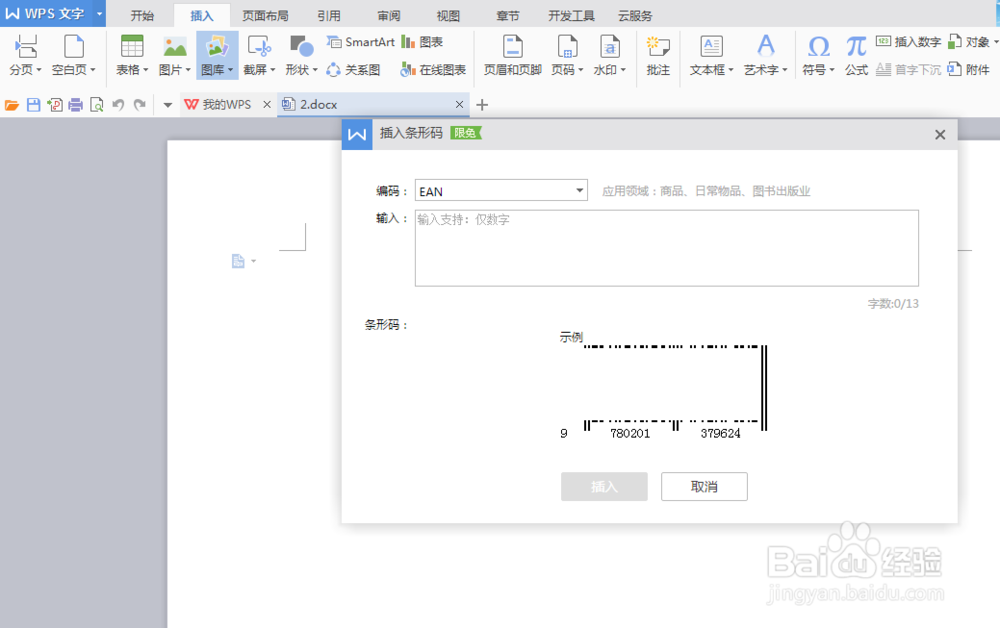Redo the last action
The height and width of the screenshot is (628, 1000).
pyautogui.click(x=140, y=105)
